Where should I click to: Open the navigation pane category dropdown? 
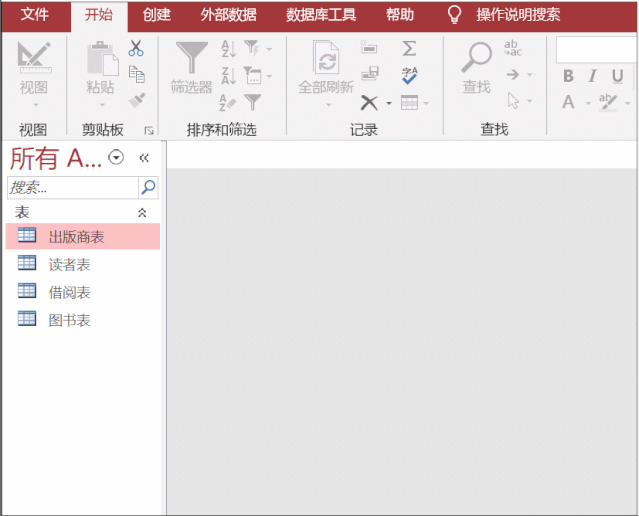click(x=116, y=157)
